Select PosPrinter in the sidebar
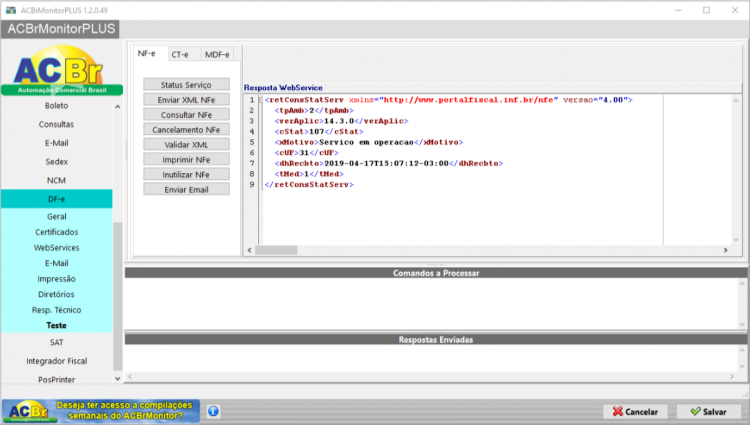Image resolution: width=750 pixels, height=425 pixels. (56, 379)
